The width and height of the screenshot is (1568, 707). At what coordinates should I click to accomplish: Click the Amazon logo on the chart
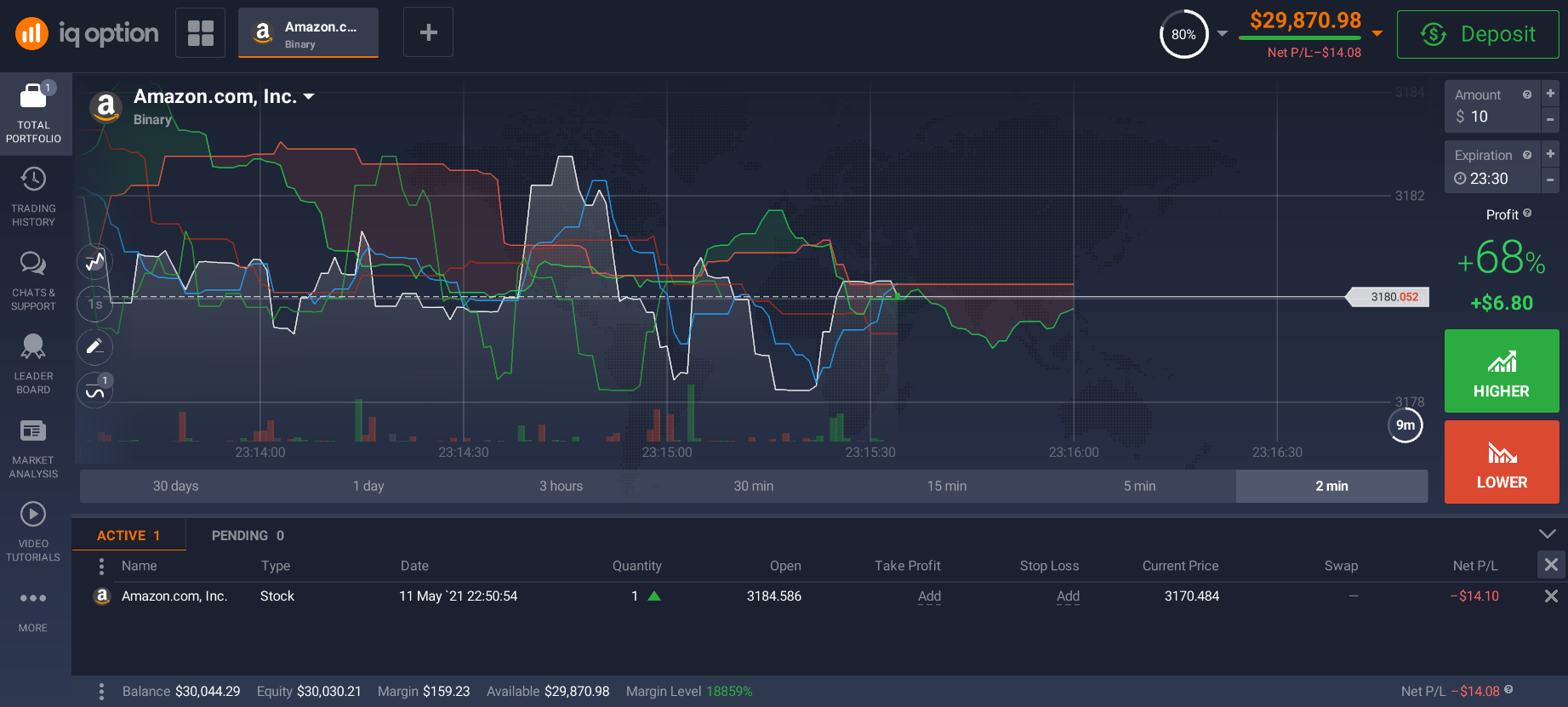click(105, 106)
